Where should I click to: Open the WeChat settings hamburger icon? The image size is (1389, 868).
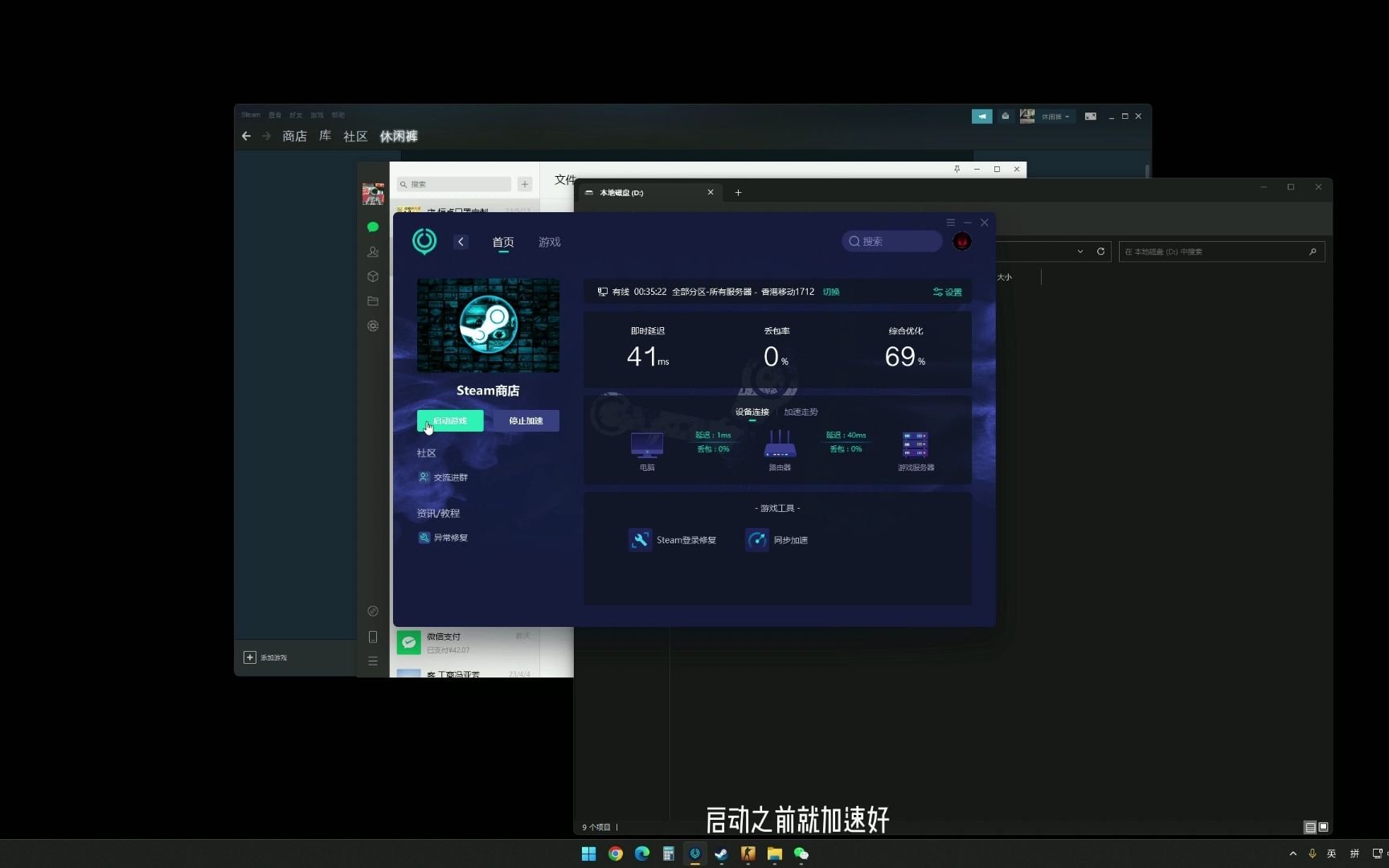(x=373, y=661)
